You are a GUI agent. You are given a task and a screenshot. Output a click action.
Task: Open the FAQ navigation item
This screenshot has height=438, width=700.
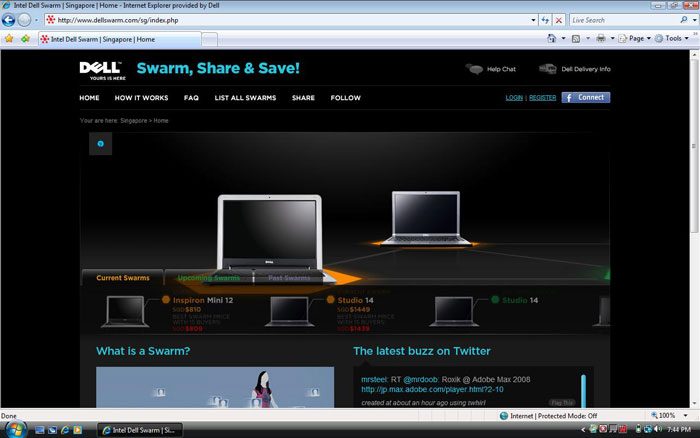click(x=191, y=98)
